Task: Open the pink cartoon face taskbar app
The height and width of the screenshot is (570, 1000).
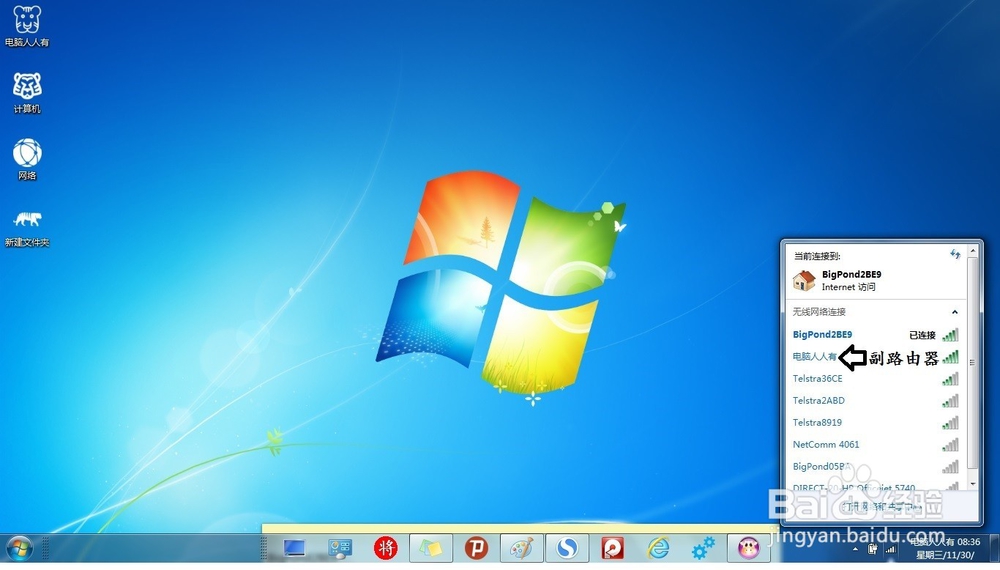Action: coord(749,548)
